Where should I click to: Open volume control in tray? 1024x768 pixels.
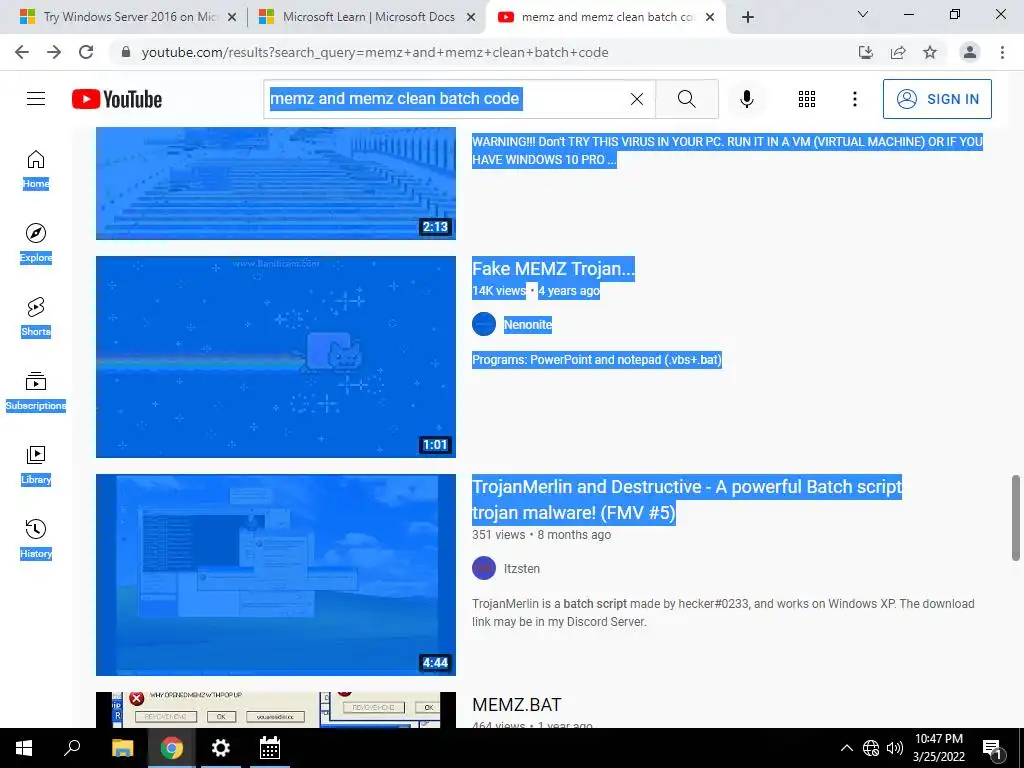coord(895,748)
